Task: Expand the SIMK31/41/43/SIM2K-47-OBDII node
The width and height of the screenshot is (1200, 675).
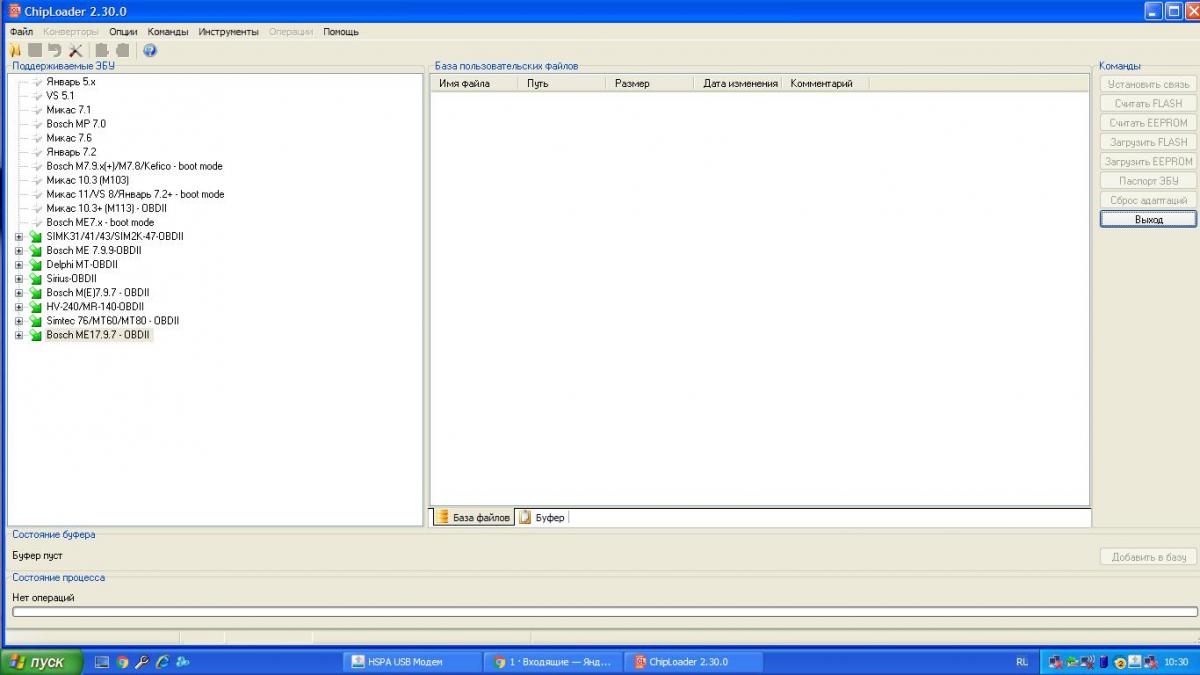Action: 19,237
